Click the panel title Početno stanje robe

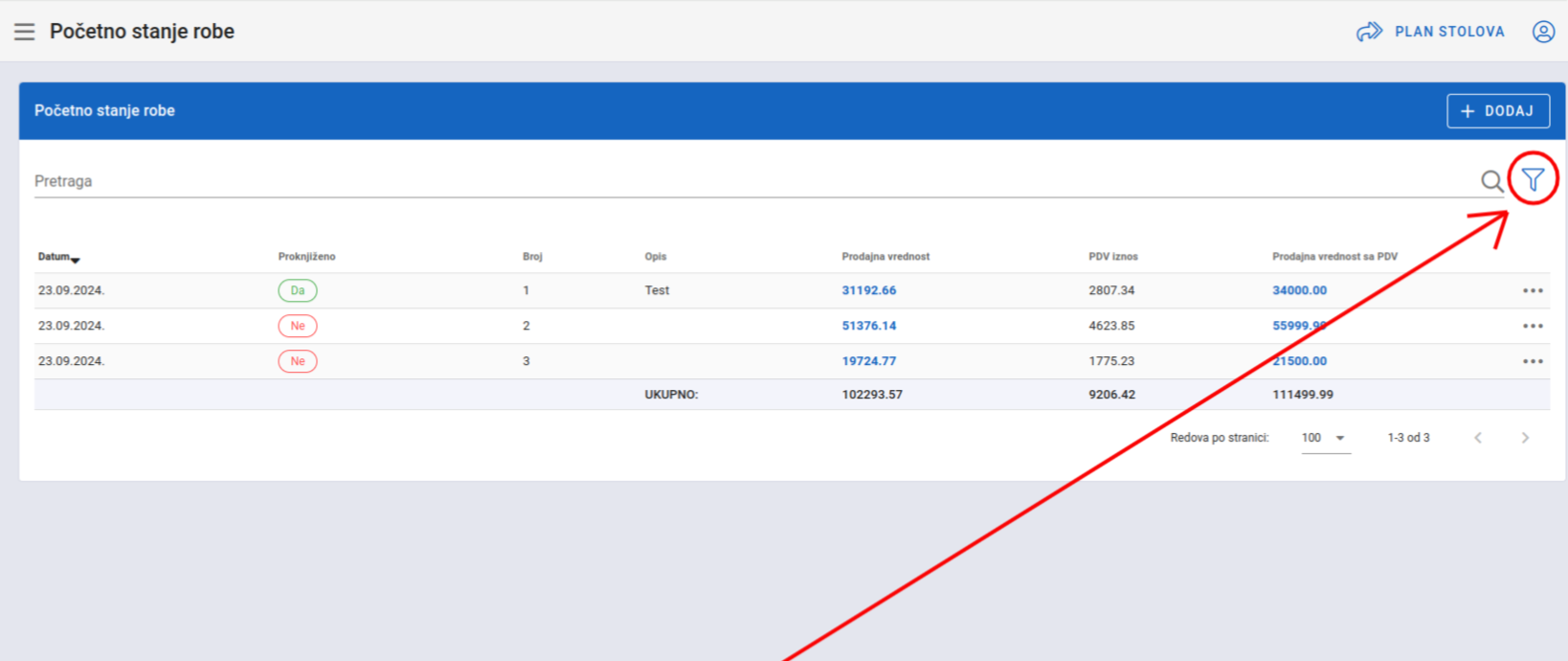pyautogui.click(x=104, y=111)
